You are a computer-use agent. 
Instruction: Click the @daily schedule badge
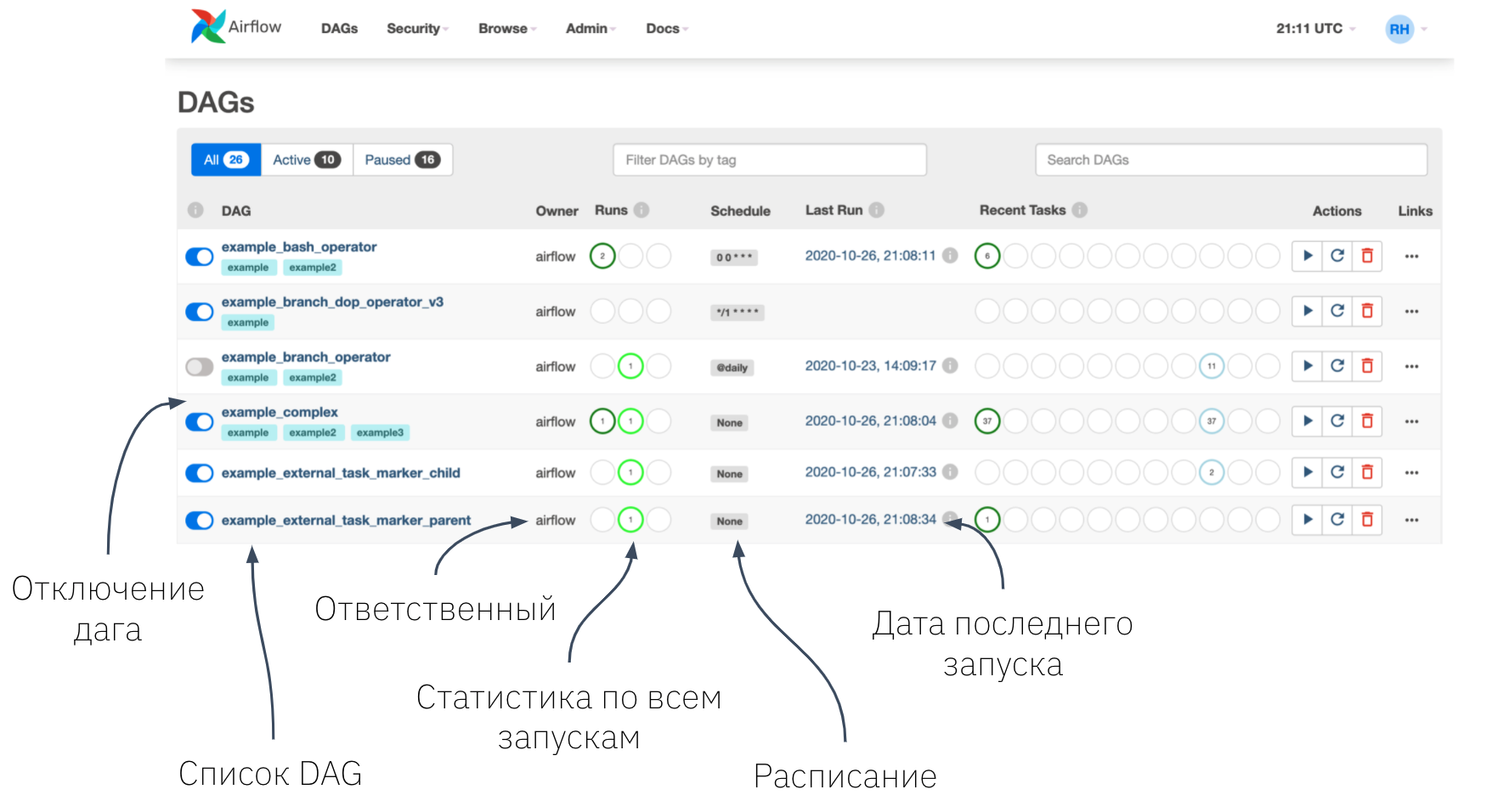(x=732, y=368)
